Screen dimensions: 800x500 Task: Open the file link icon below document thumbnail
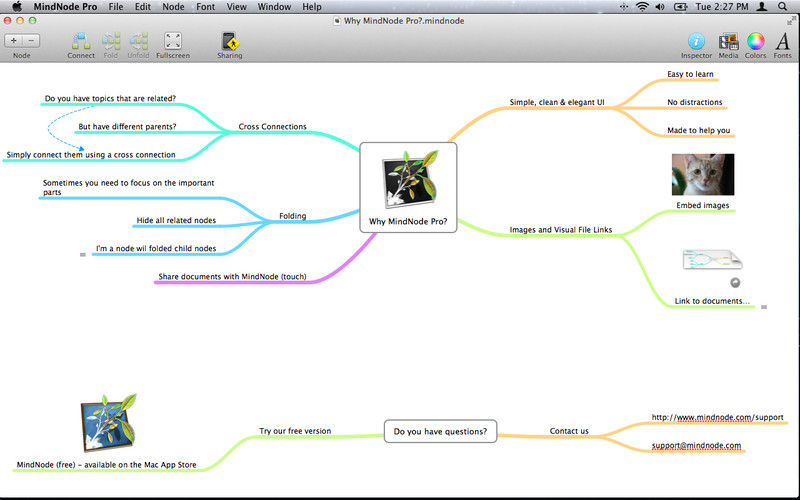735,283
